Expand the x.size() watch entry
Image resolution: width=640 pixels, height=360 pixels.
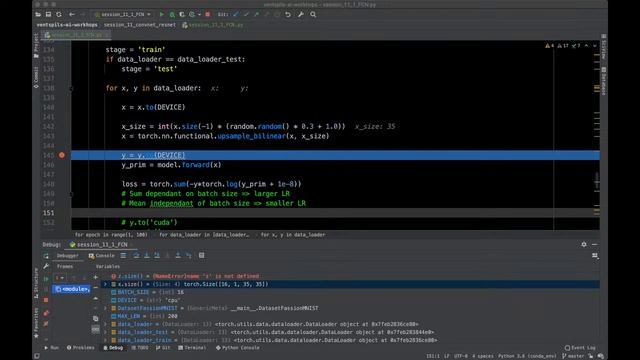[x=105, y=284]
